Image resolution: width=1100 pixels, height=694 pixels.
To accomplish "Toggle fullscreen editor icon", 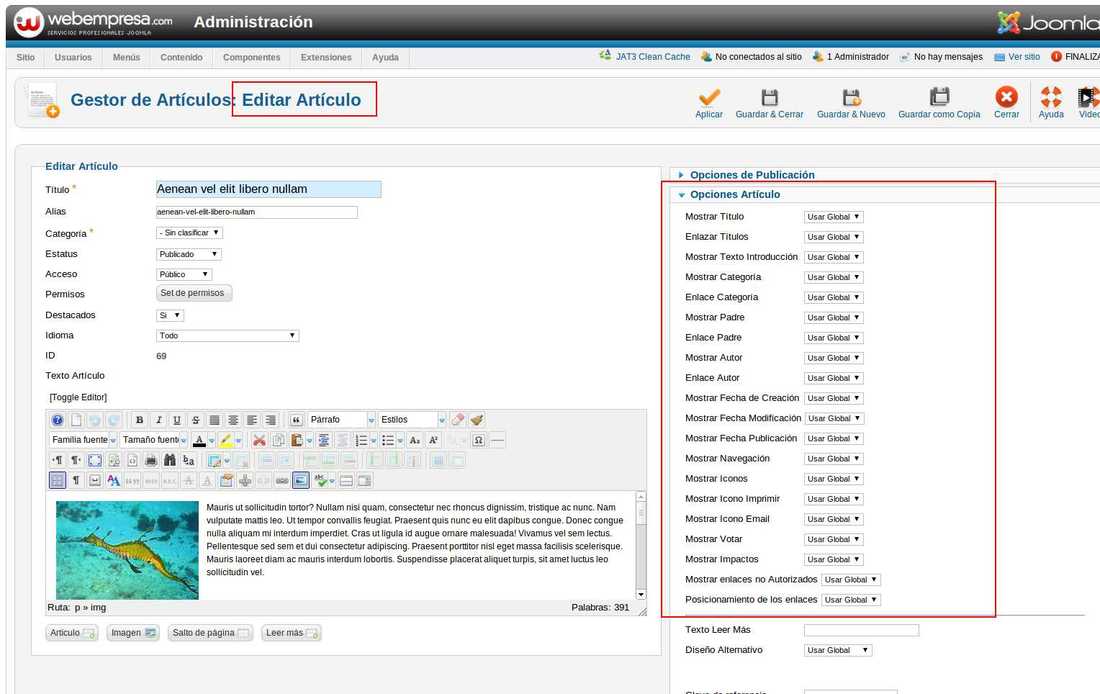I will [95, 460].
